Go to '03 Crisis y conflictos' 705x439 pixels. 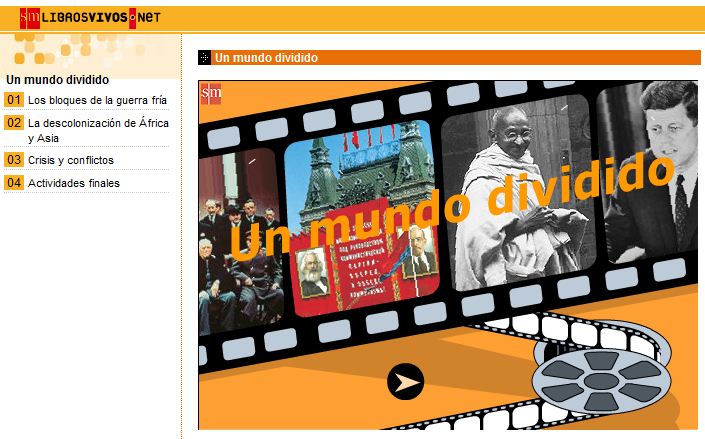coord(59,160)
